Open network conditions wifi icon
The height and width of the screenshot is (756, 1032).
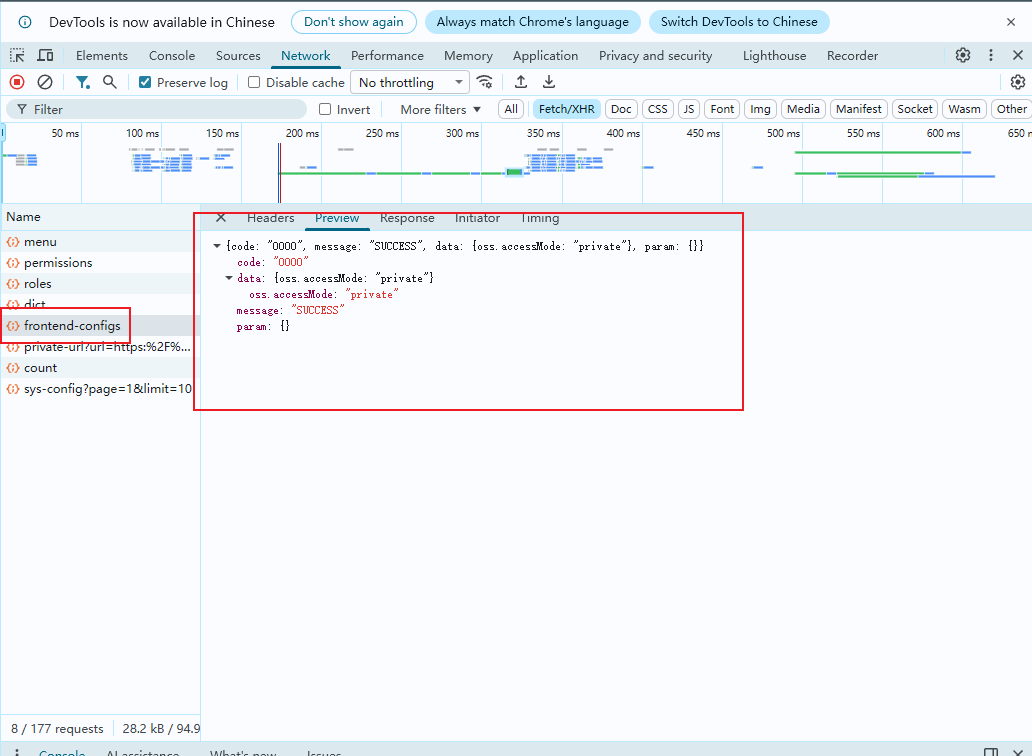click(x=485, y=83)
